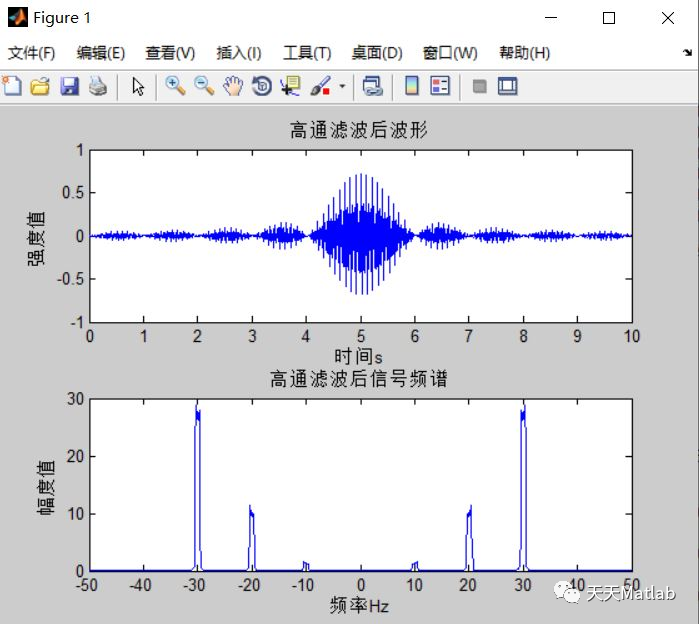Open the 查看(V) menu
699x624 pixels.
(x=170, y=53)
